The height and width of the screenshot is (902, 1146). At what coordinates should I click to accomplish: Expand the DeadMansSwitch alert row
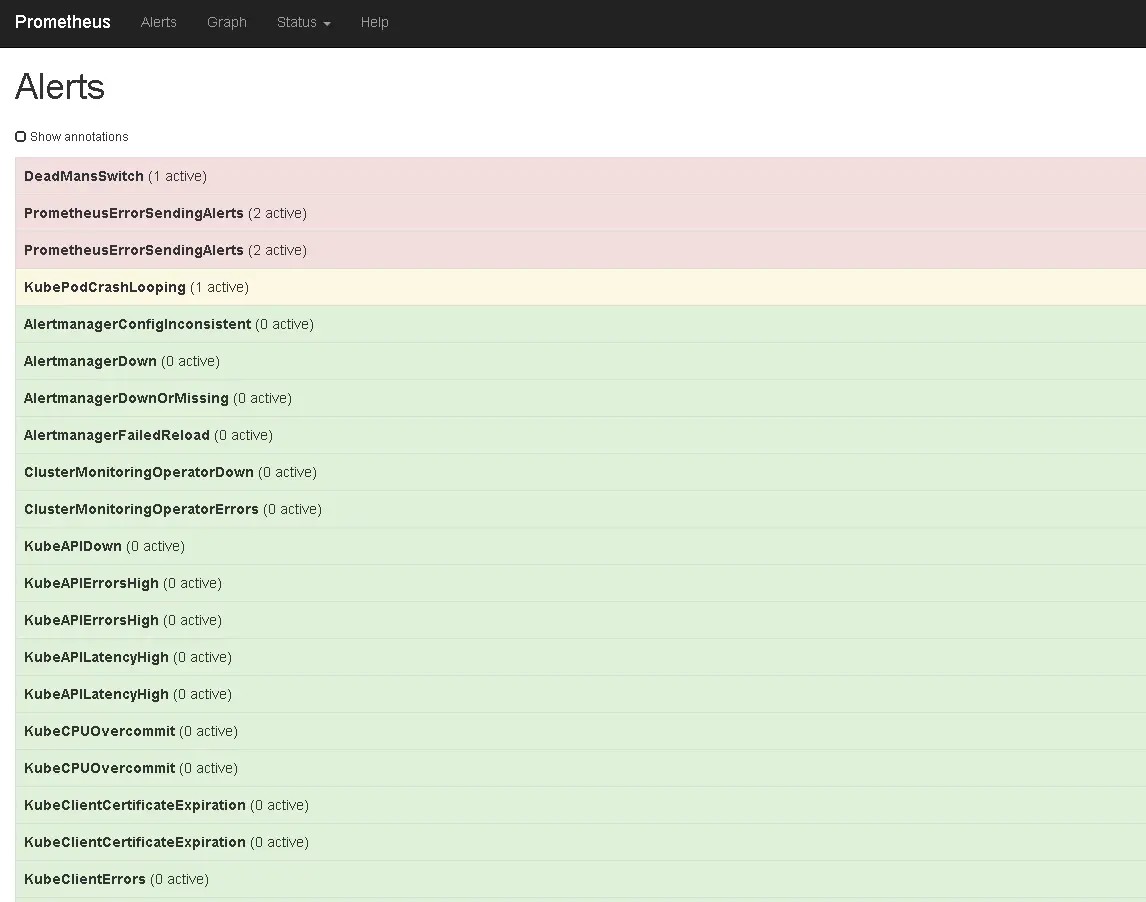point(84,176)
